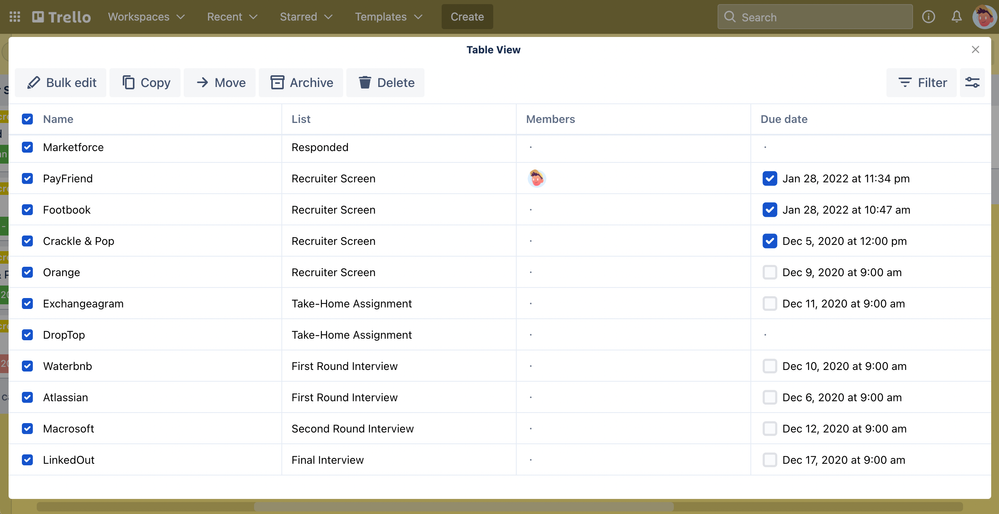
Task: Open the Exchangeagram card name
Action: tap(83, 303)
